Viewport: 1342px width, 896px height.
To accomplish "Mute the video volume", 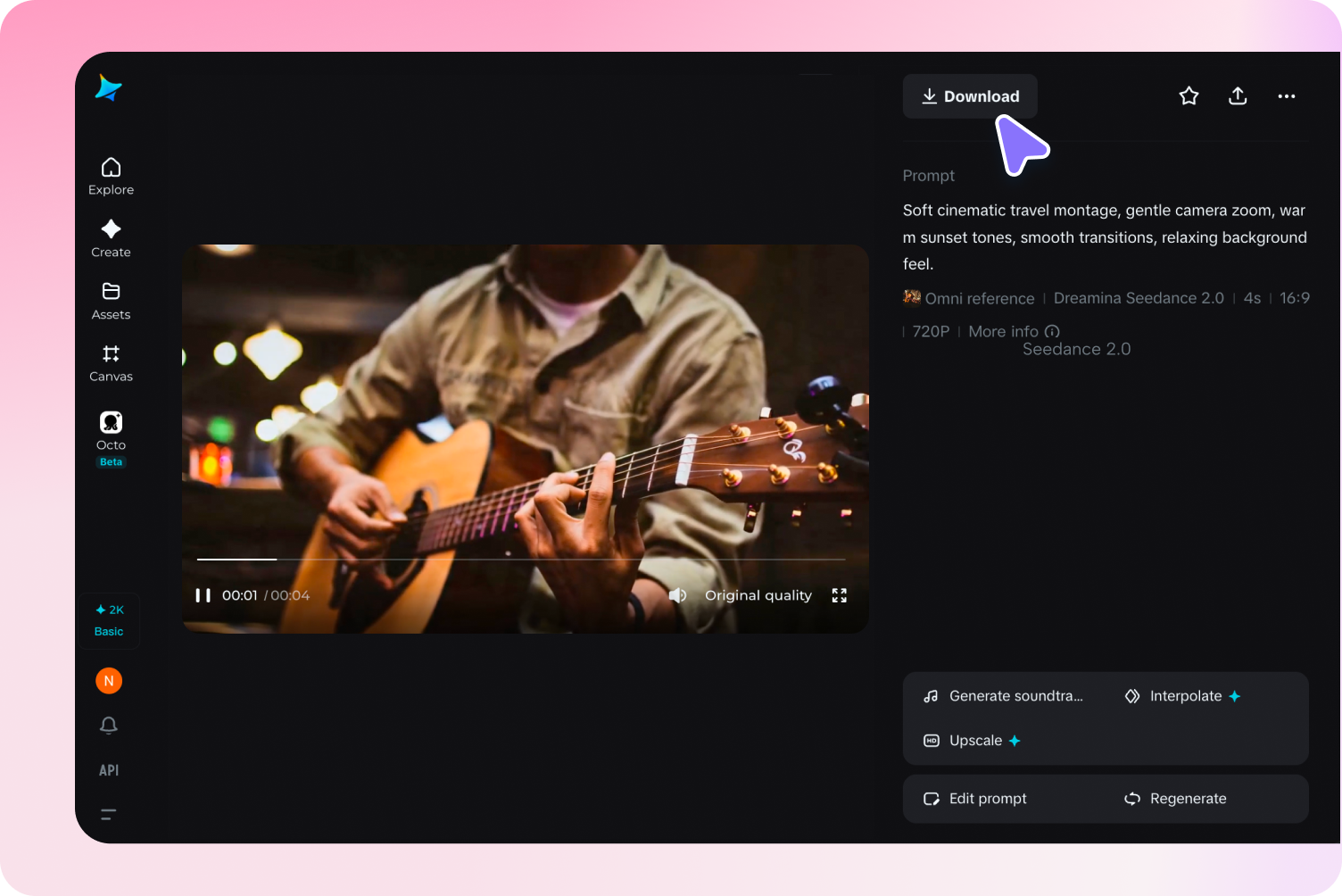I will point(678,595).
